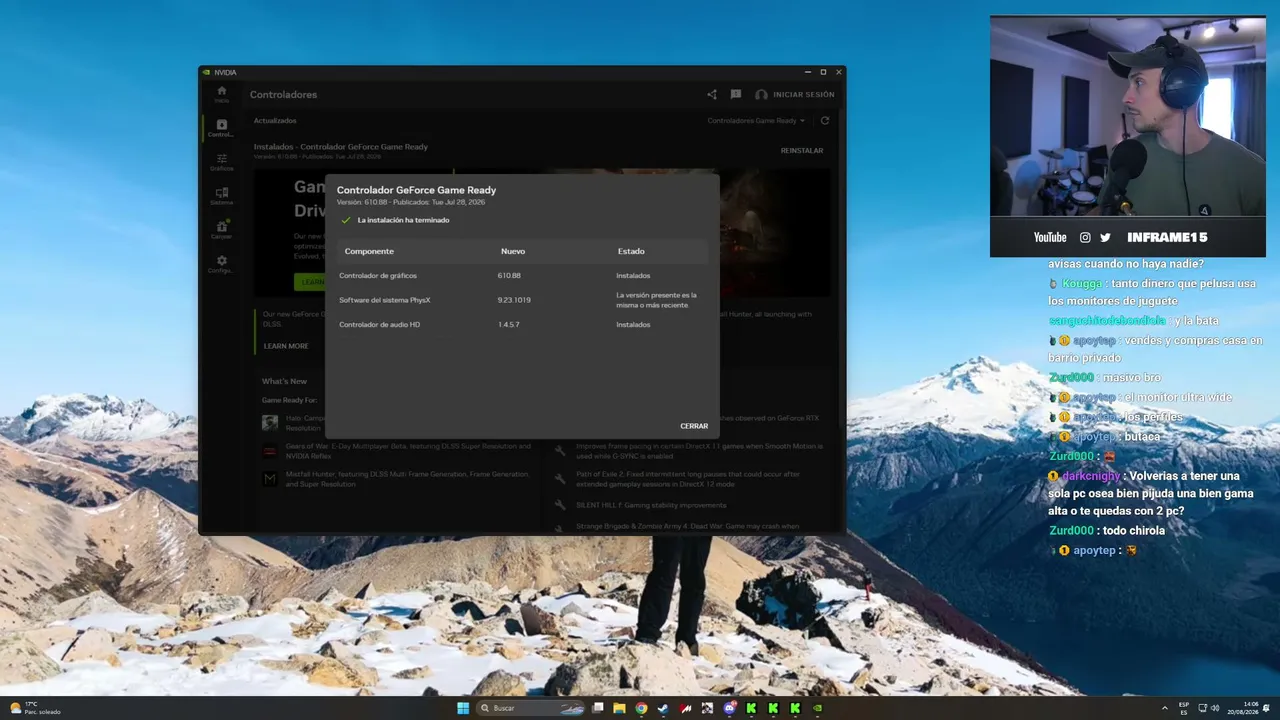This screenshot has width=1280, height=720.
Task: Click 'La instalación ha terminado' status message
Action: 403,220
